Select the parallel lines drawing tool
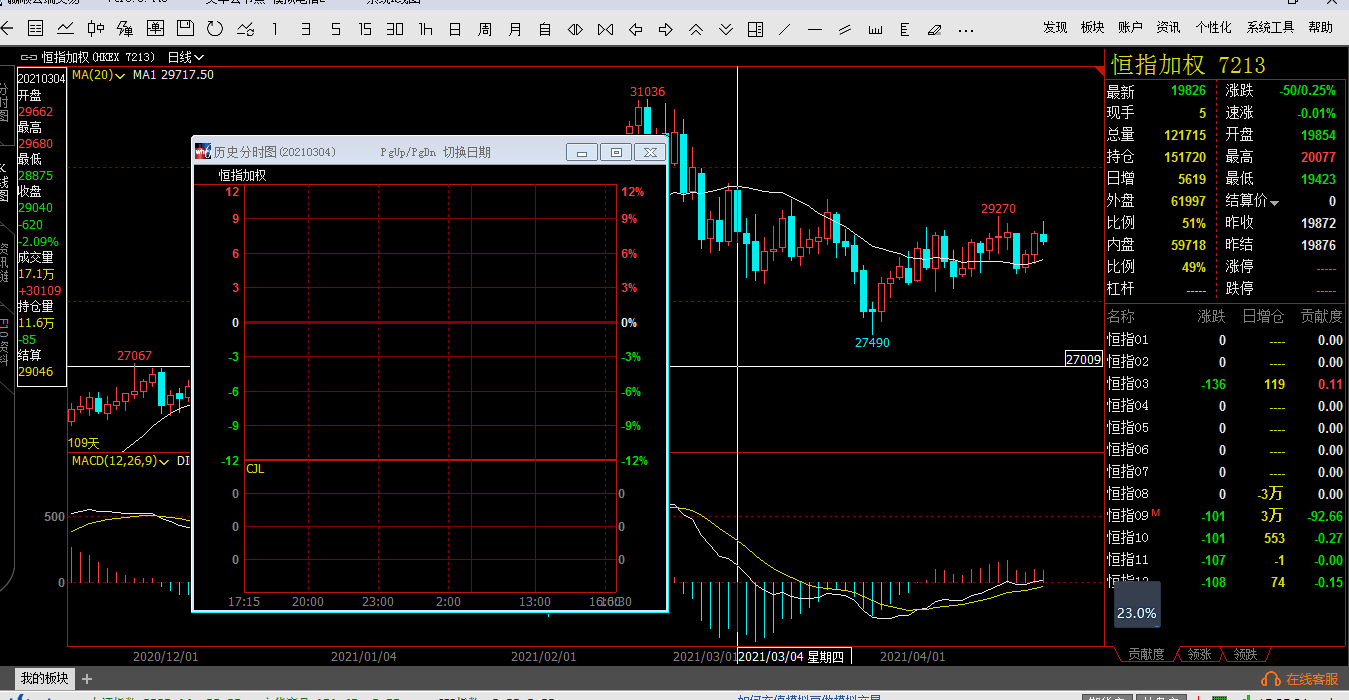This screenshot has width=1349, height=700. 845,29
